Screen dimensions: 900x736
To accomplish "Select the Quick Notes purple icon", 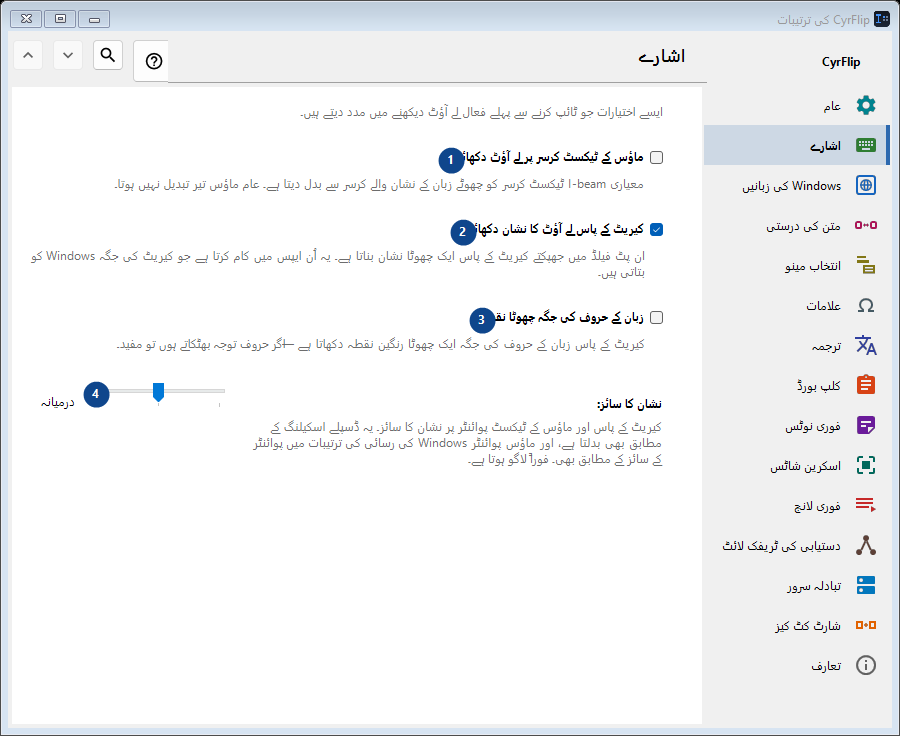I will click(x=866, y=425).
